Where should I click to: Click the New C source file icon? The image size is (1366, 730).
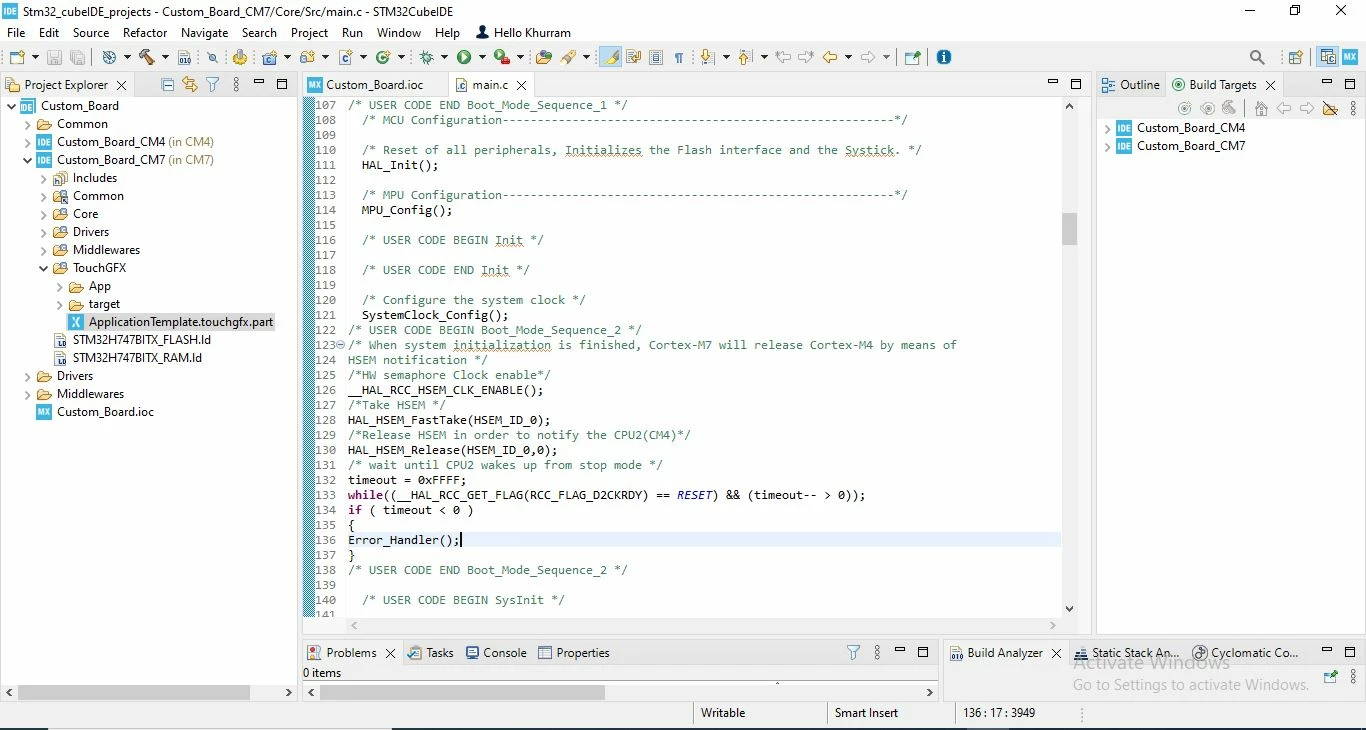(345, 57)
